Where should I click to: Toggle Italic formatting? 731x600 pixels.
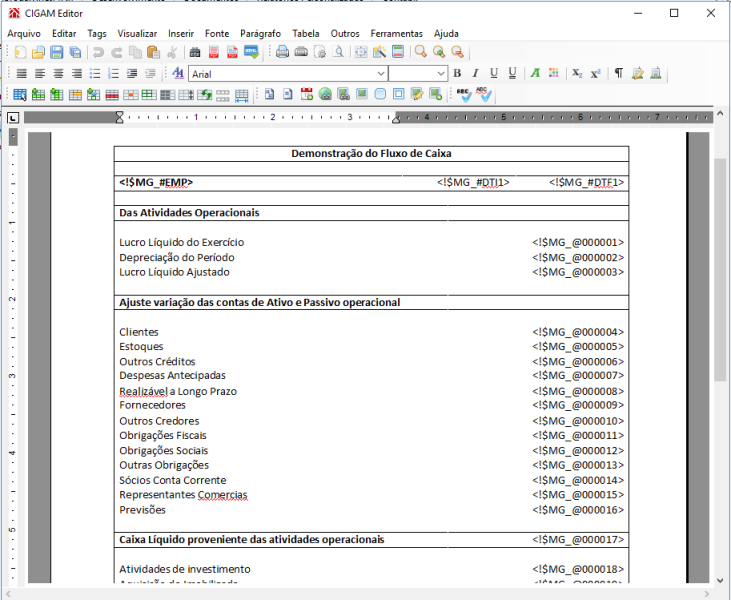coord(476,74)
